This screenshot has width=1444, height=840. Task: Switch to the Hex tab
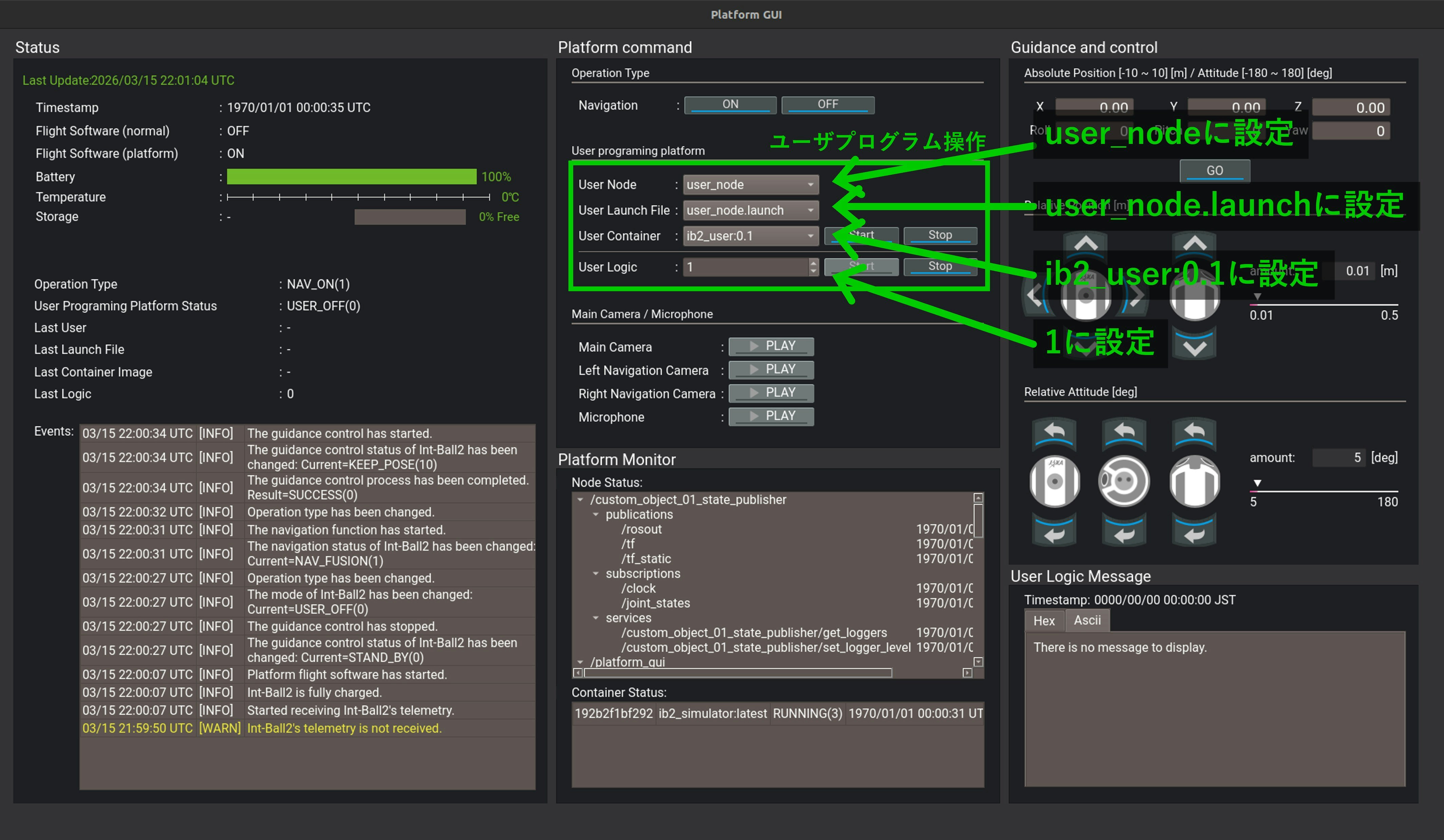[1044, 620]
